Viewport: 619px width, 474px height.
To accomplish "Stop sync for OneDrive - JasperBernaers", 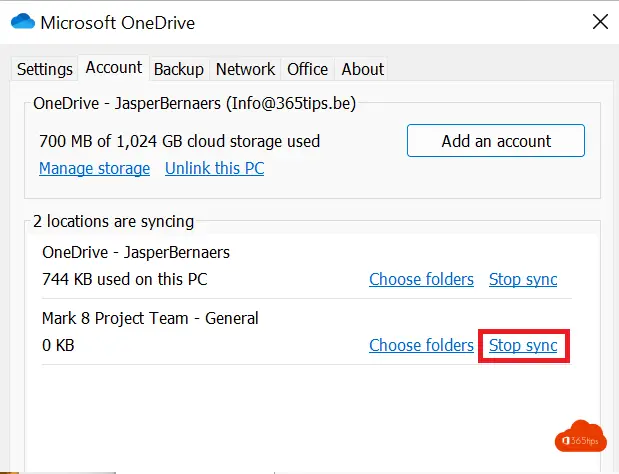I will [523, 279].
